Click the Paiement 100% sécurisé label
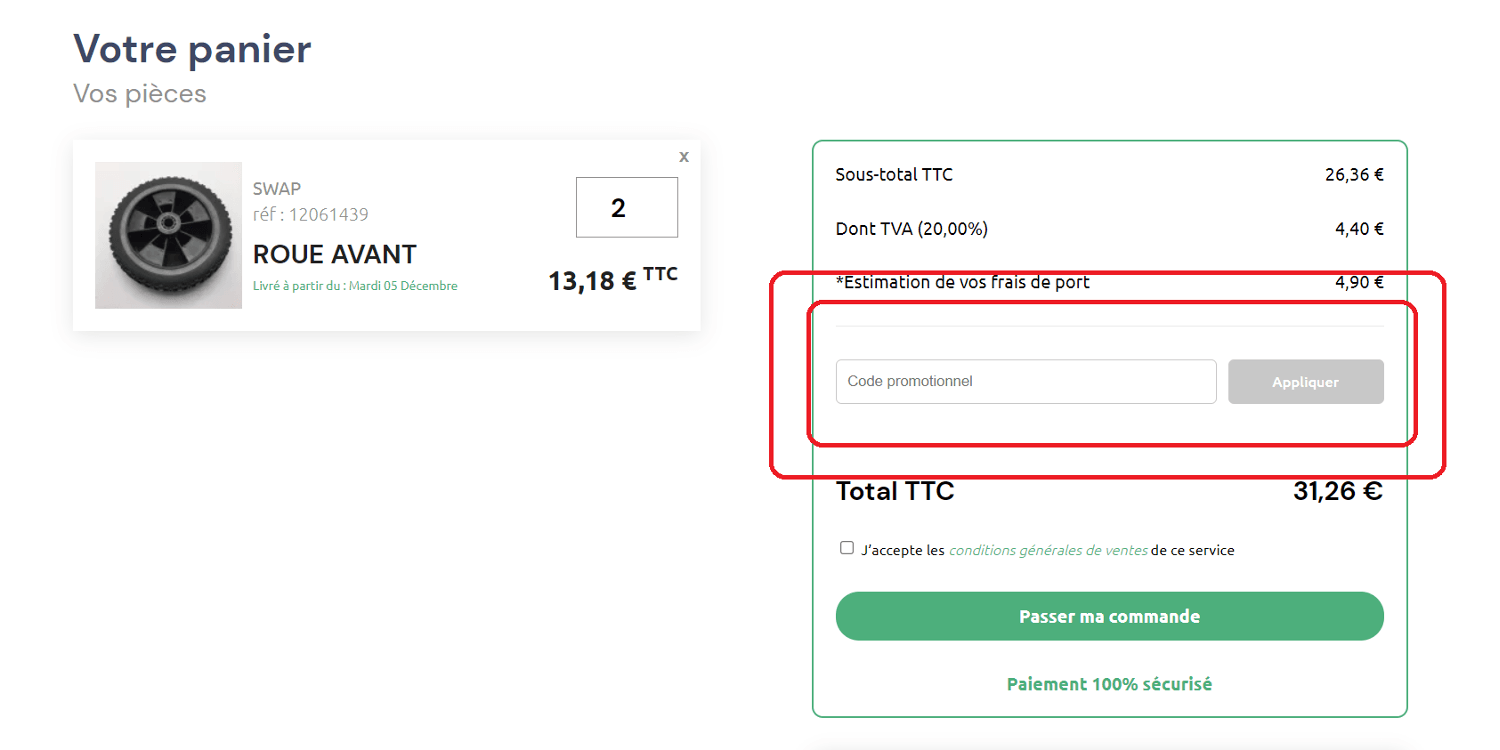This screenshot has height=750, width=1500. (x=1109, y=684)
